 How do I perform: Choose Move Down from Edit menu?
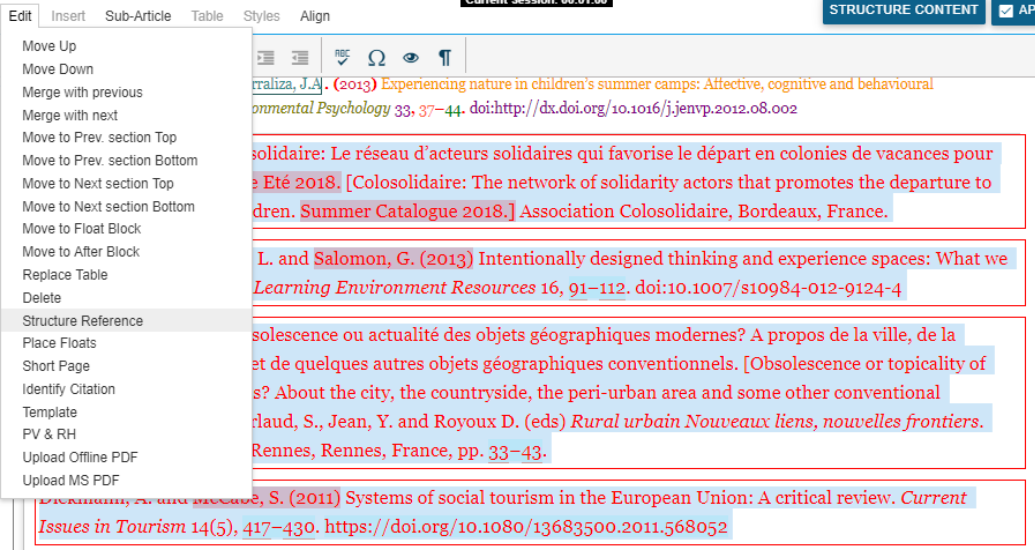126,69
